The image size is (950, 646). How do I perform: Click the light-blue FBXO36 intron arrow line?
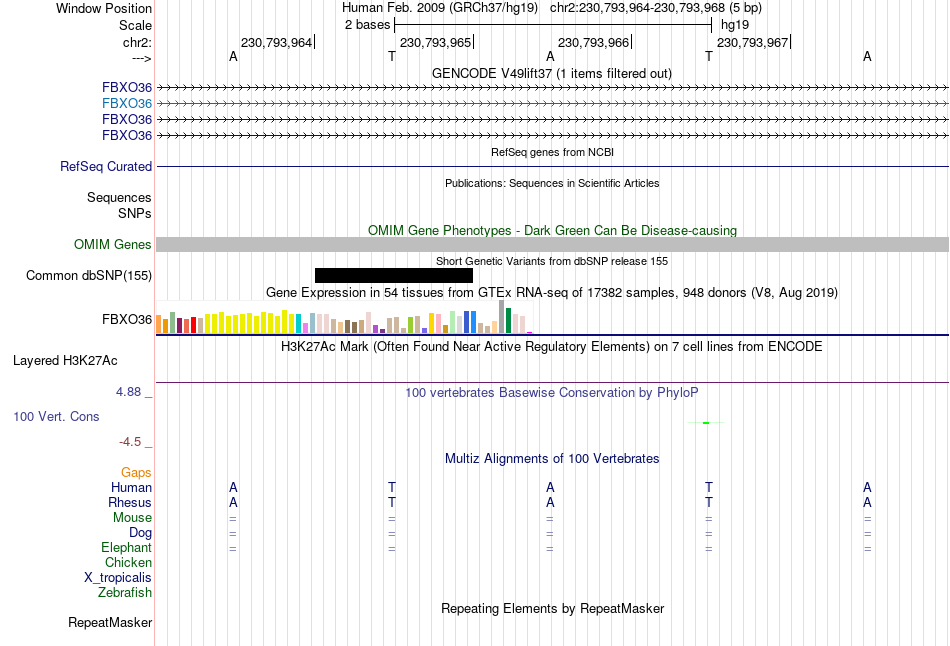click(x=552, y=104)
